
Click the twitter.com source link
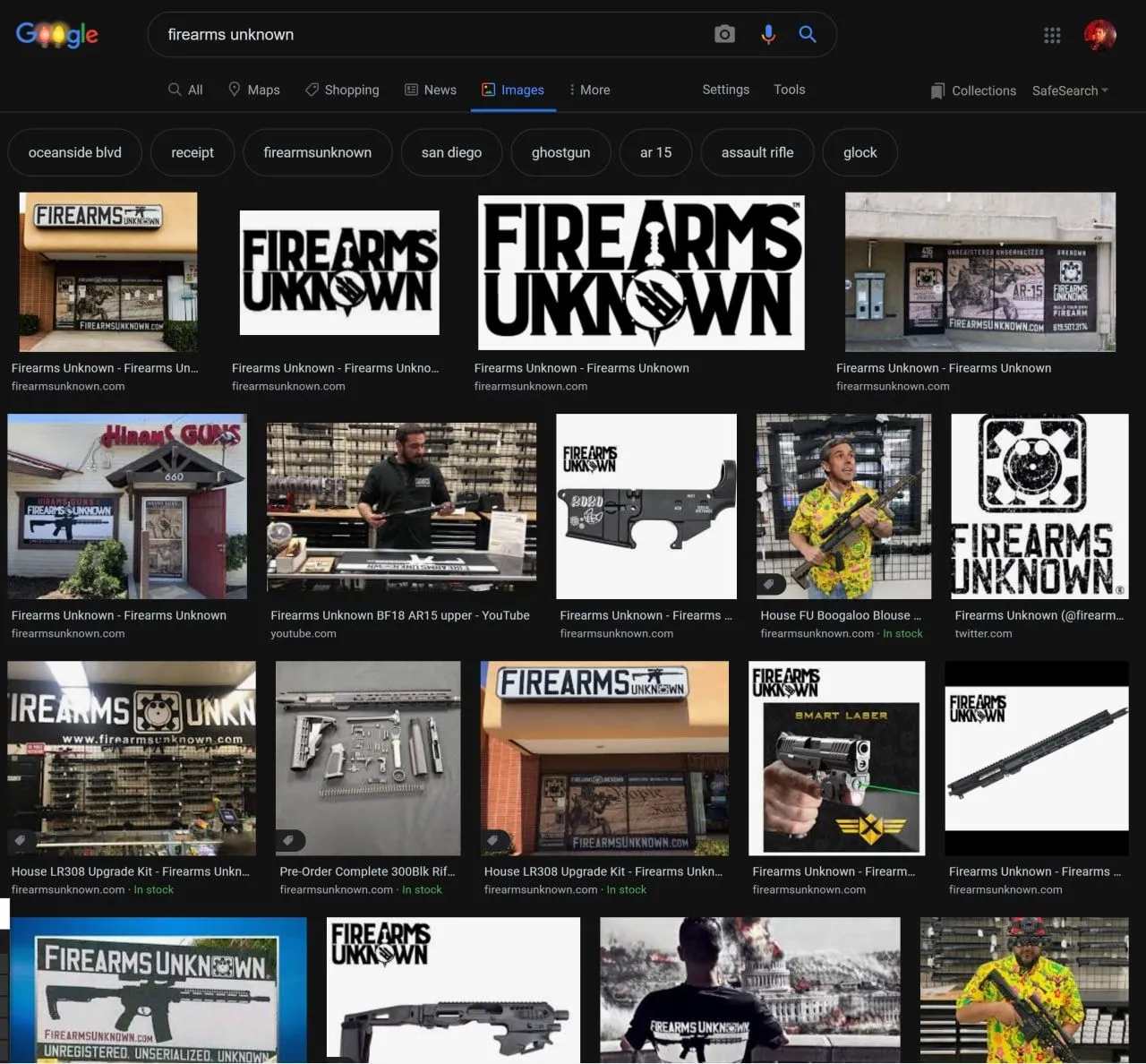click(x=983, y=633)
